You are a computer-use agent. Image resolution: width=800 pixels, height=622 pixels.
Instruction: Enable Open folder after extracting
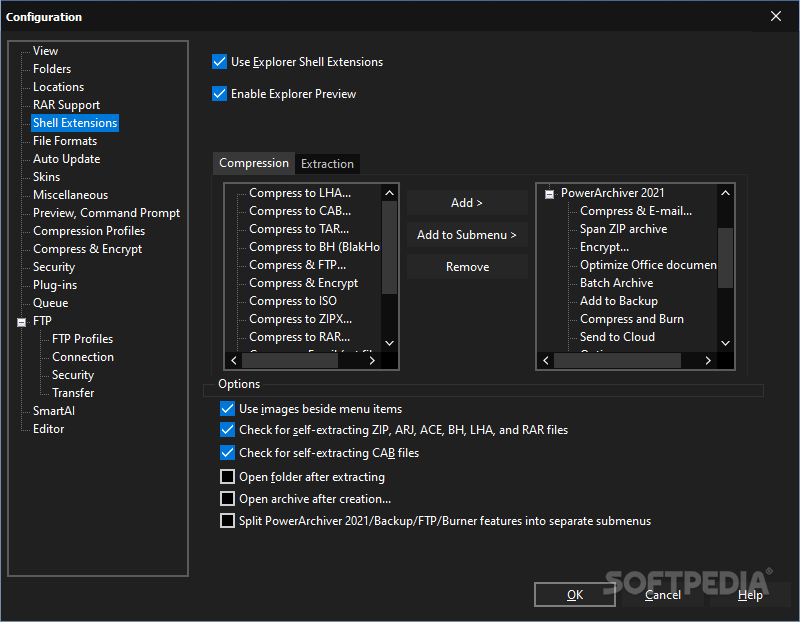[x=227, y=477]
